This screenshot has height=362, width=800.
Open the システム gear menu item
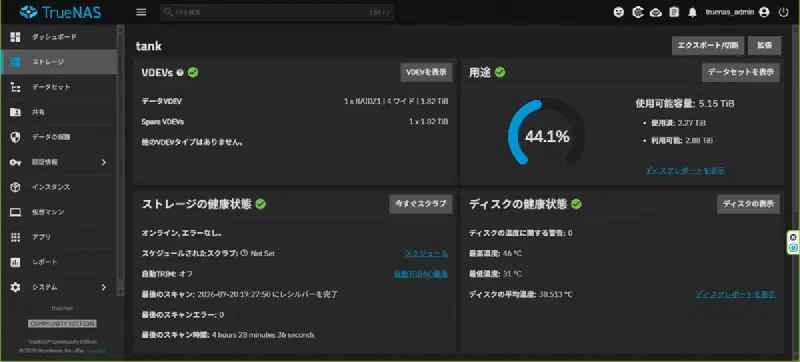click(59, 288)
